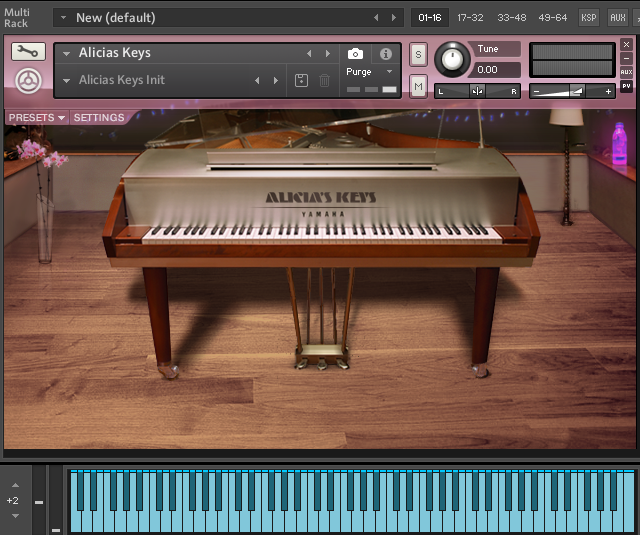Open the SETTINGS tab

(x=99, y=118)
